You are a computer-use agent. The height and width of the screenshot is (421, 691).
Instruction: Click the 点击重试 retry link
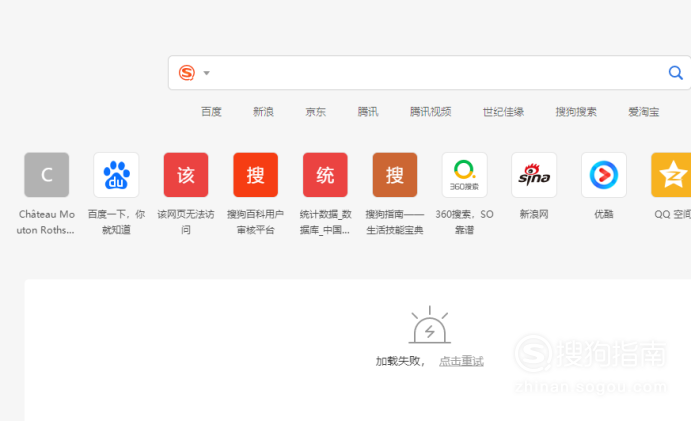point(461,361)
